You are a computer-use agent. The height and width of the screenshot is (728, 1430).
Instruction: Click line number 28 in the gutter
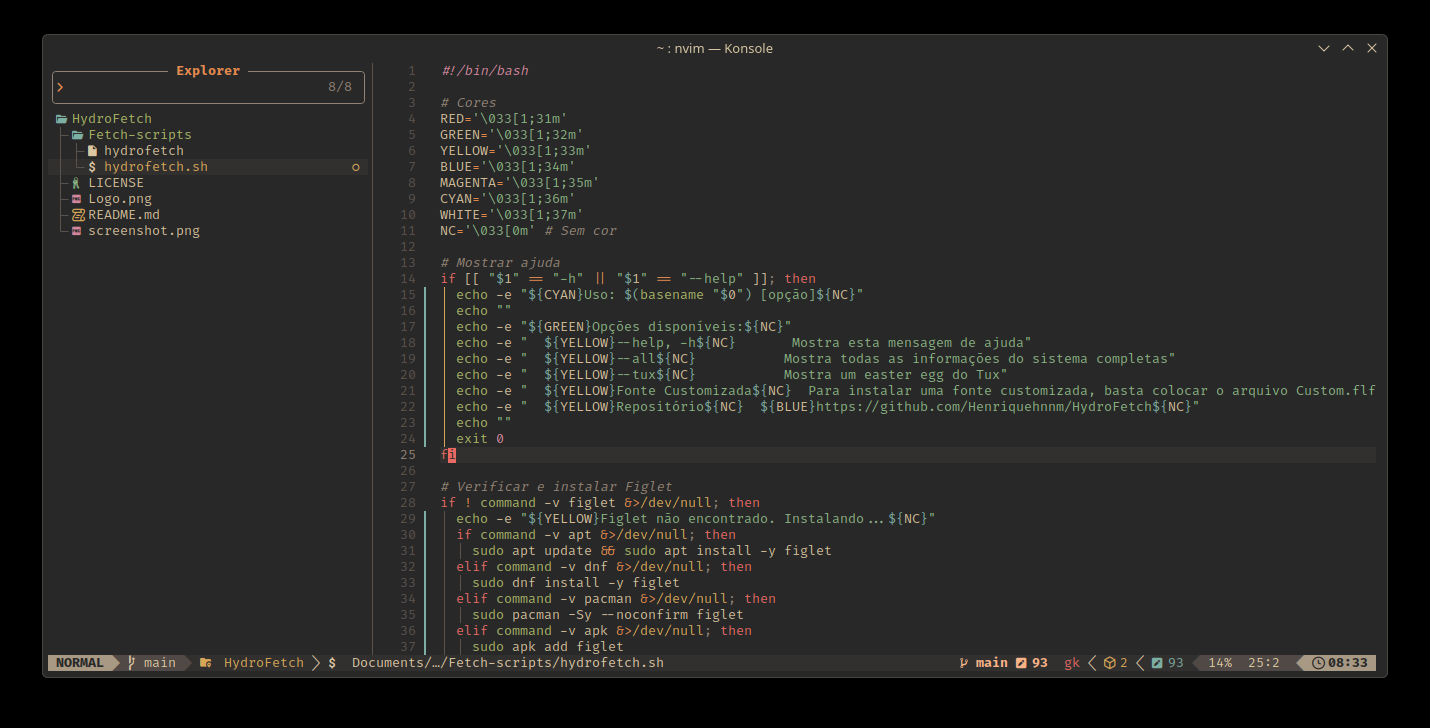[408, 503]
